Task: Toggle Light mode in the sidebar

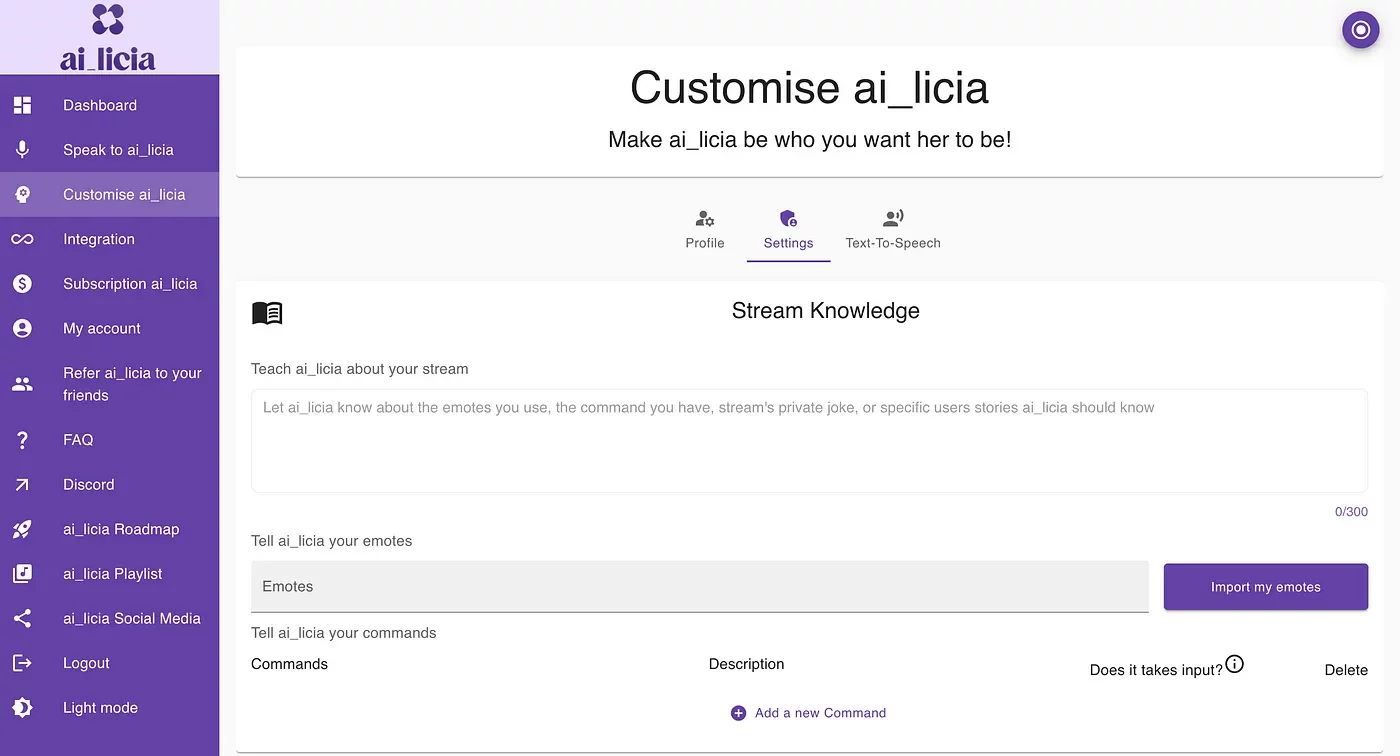Action: (100, 708)
